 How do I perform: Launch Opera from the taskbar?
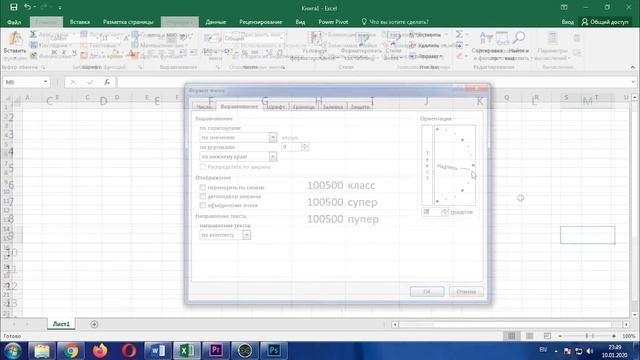pos(129,351)
